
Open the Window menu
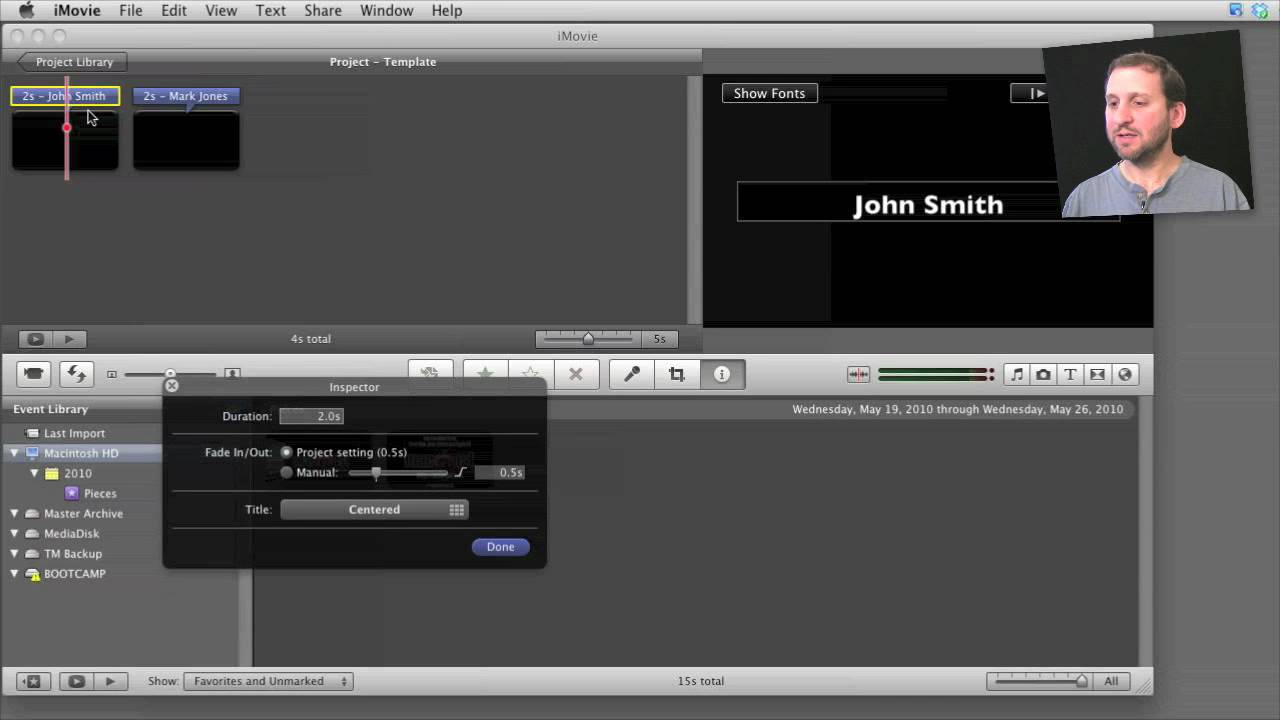pyautogui.click(x=386, y=10)
